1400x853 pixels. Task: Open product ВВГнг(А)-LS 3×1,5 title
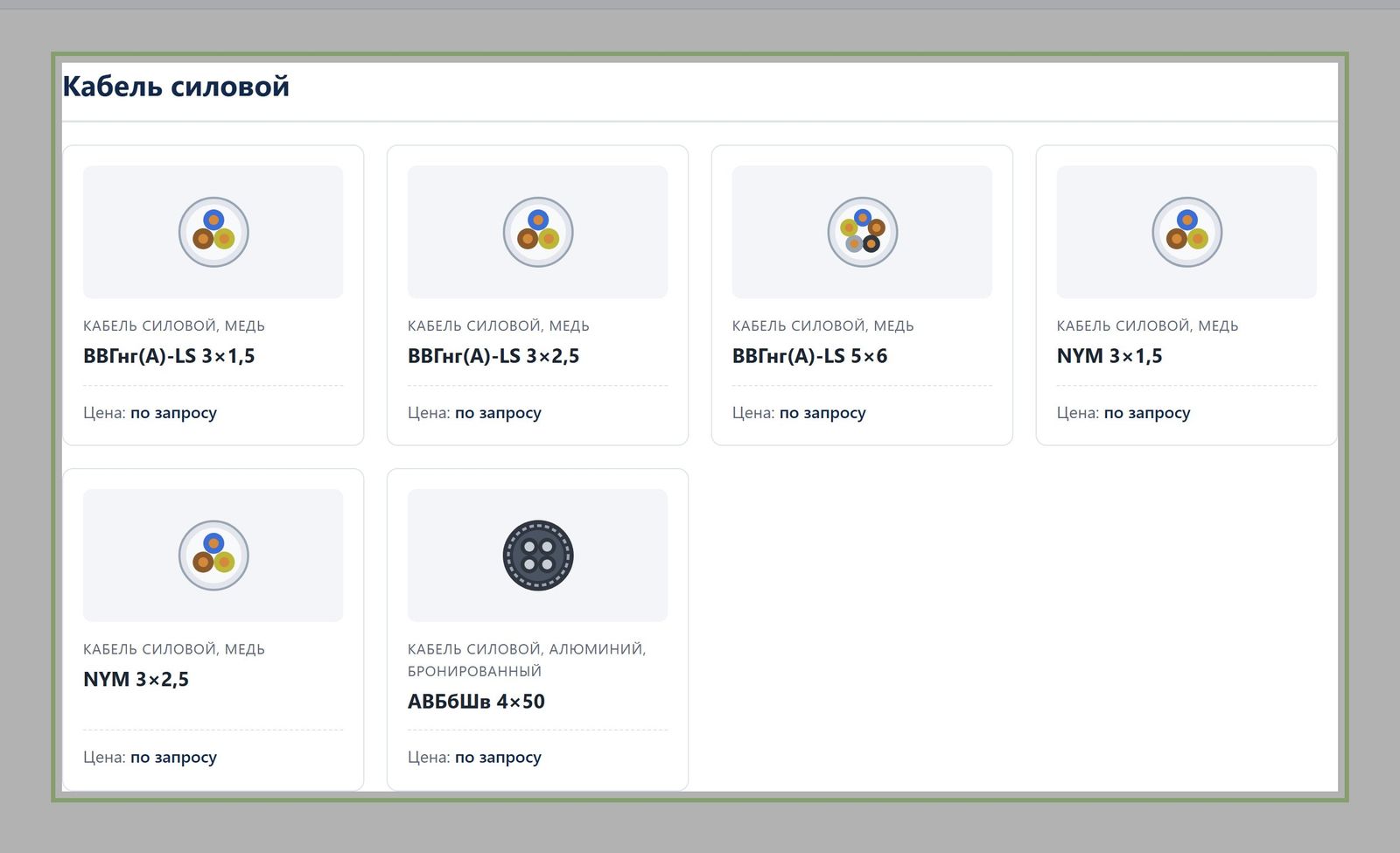pos(169,356)
